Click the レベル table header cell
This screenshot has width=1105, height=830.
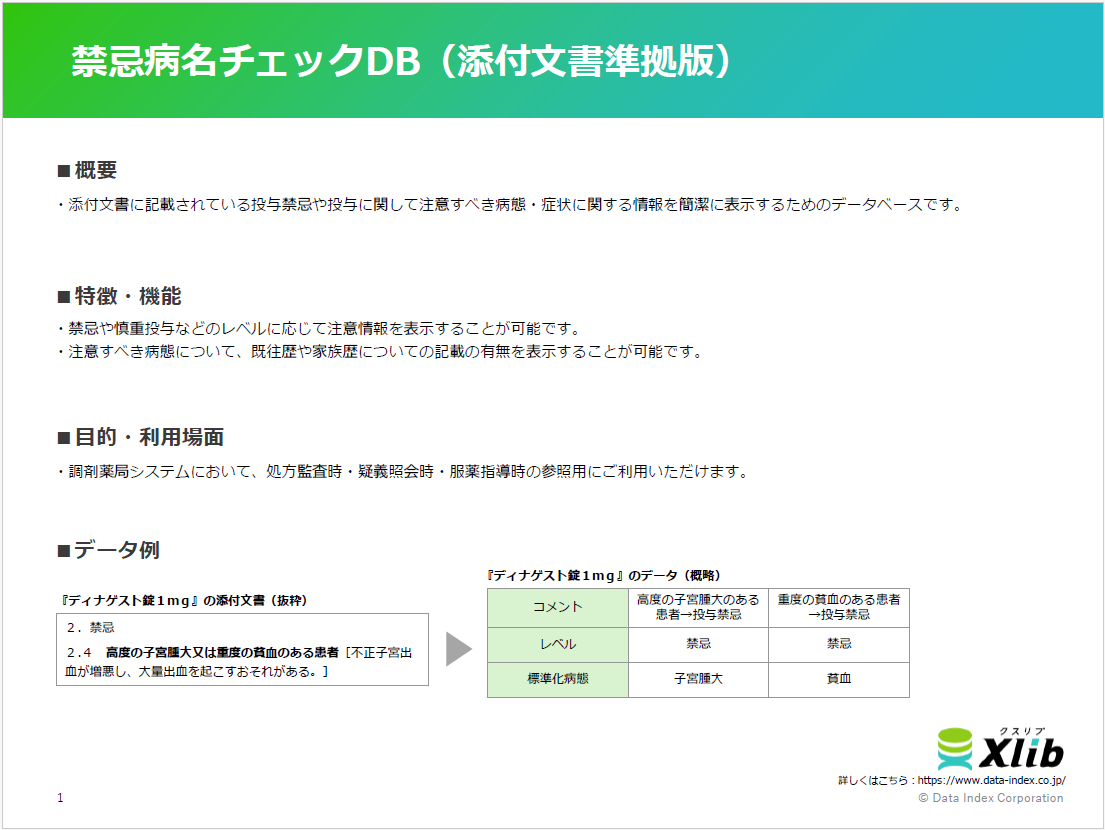pyautogui.click(x=557, y=645)
